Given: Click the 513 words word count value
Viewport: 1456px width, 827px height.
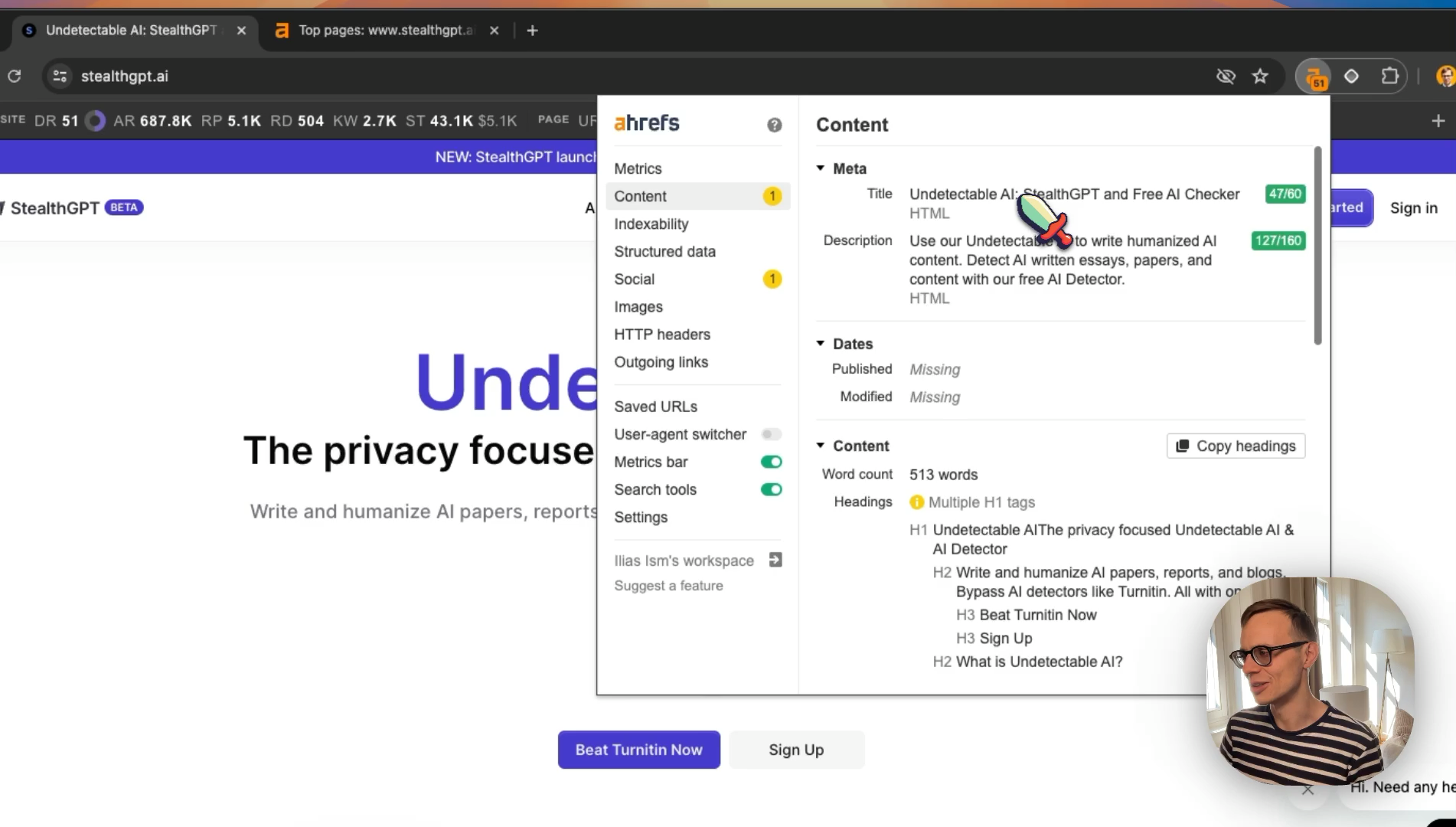Looking at the screenshot, I should [x=943, y=475].
